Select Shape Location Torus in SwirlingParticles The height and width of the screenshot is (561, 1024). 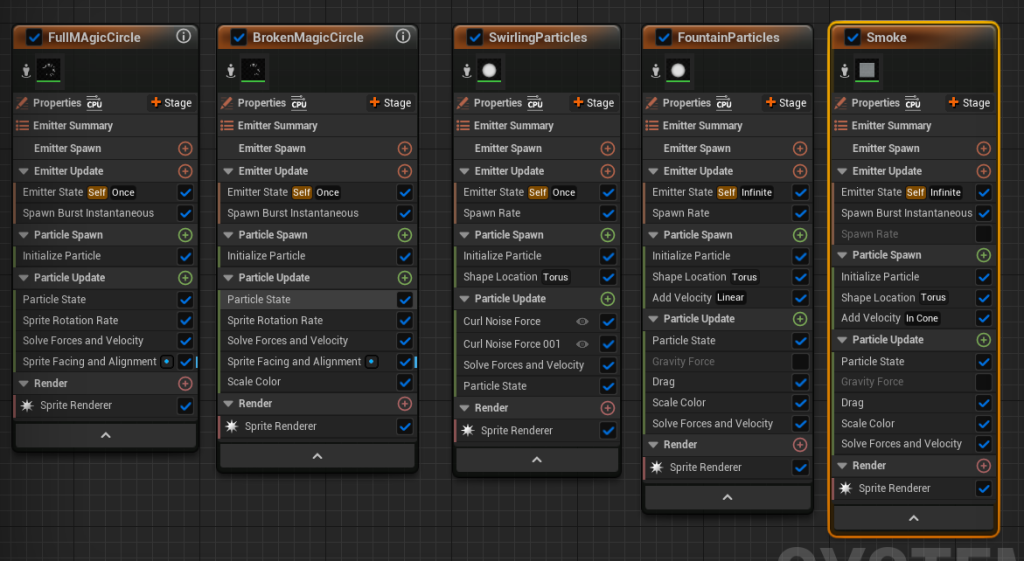516,277
